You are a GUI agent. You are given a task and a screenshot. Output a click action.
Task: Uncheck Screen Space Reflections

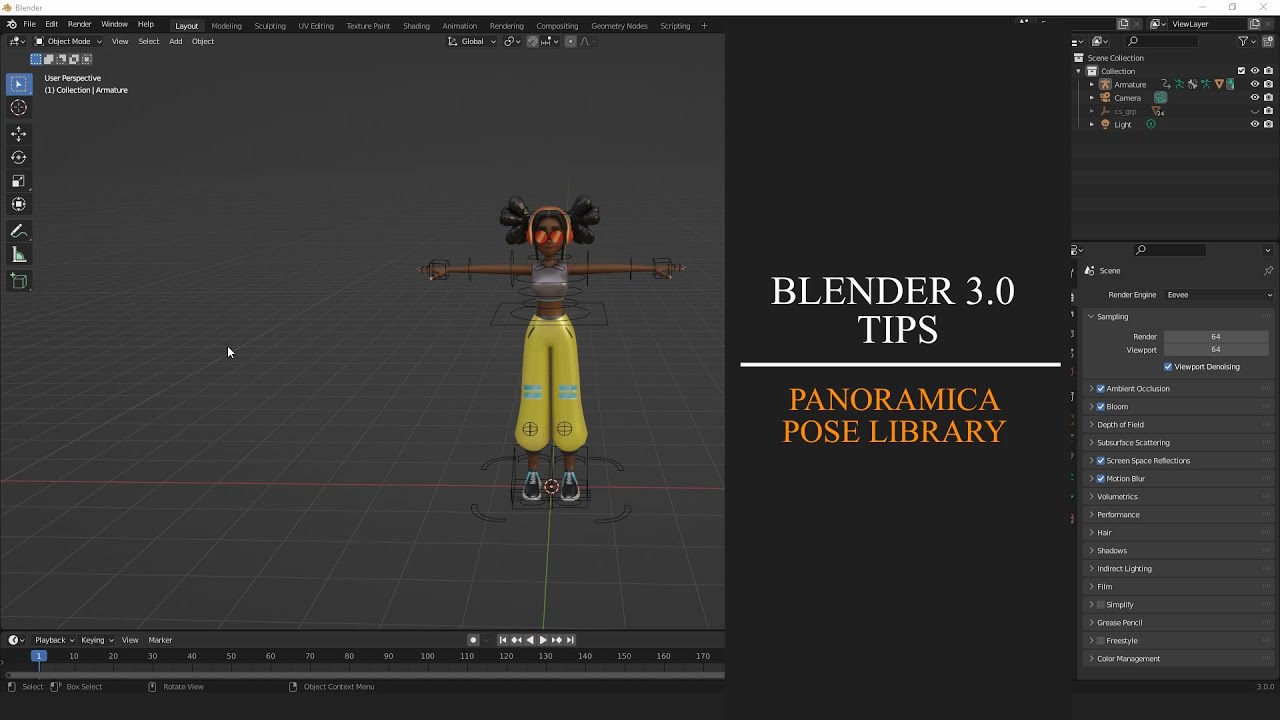click(1101, 461)
